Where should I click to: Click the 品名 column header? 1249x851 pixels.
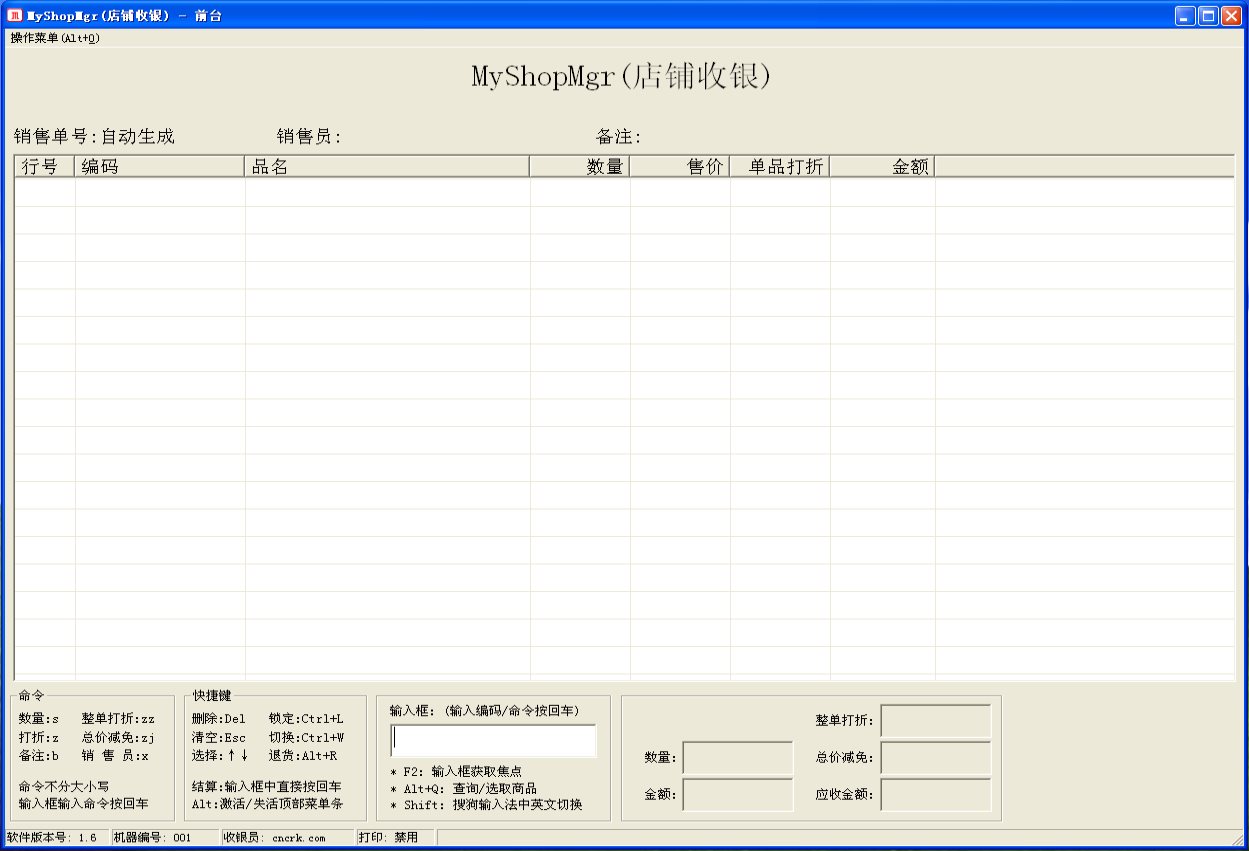[x=386, y=167]
